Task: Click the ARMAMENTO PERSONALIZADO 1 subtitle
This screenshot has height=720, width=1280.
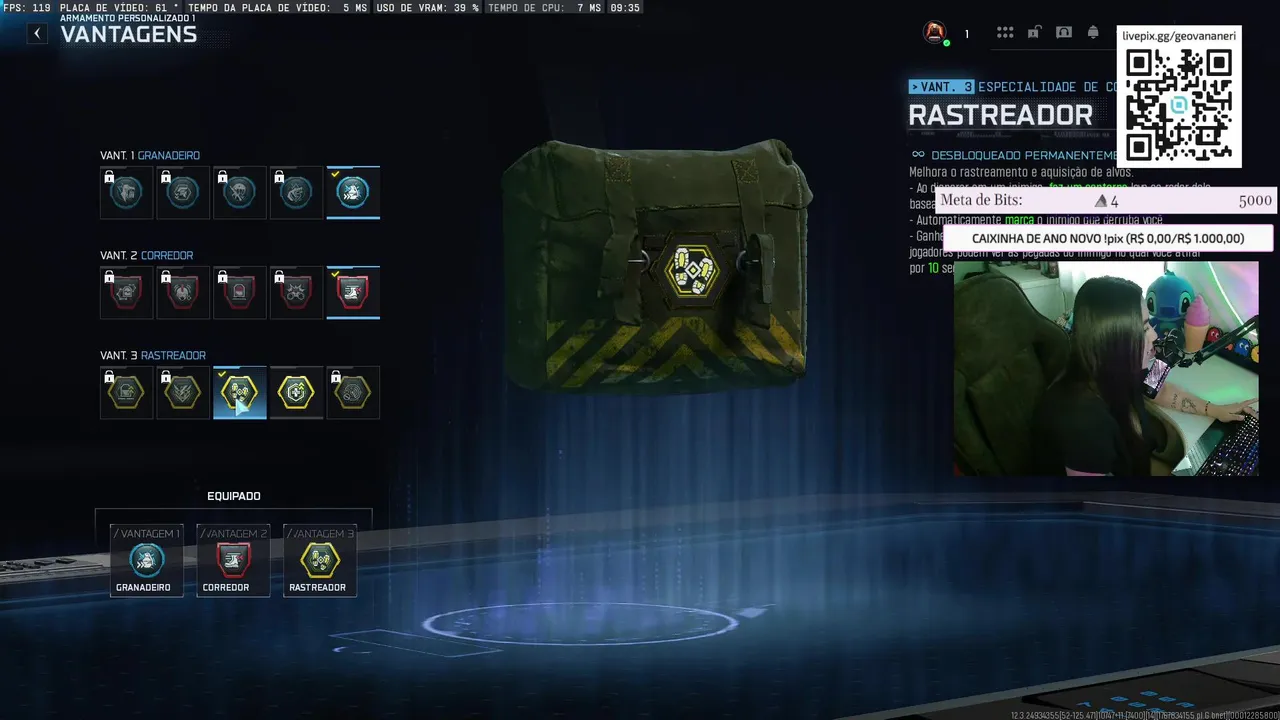Action: click(128, 18)
